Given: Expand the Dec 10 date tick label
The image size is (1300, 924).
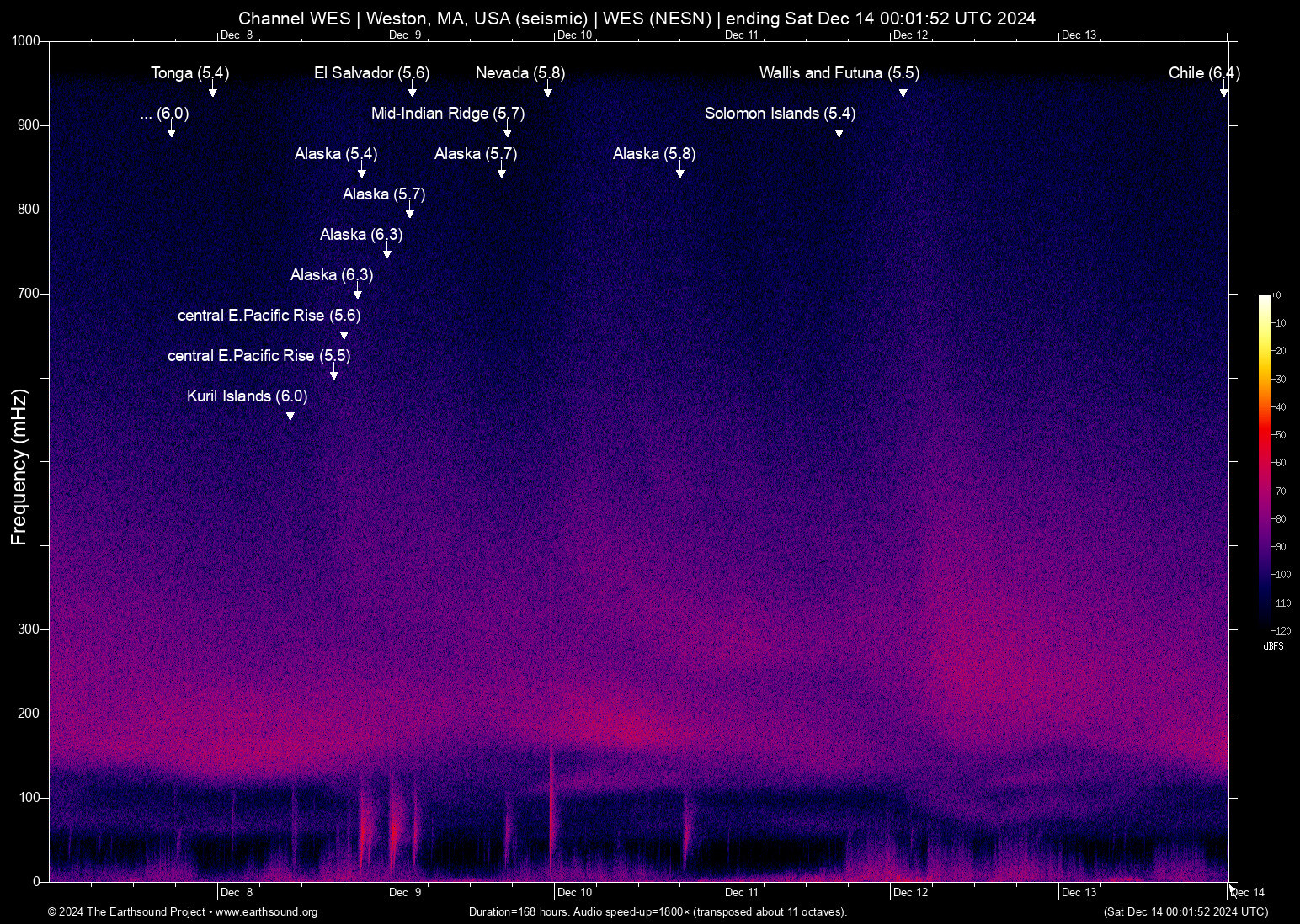Looking at the screenshot, I should coord(577,892).
